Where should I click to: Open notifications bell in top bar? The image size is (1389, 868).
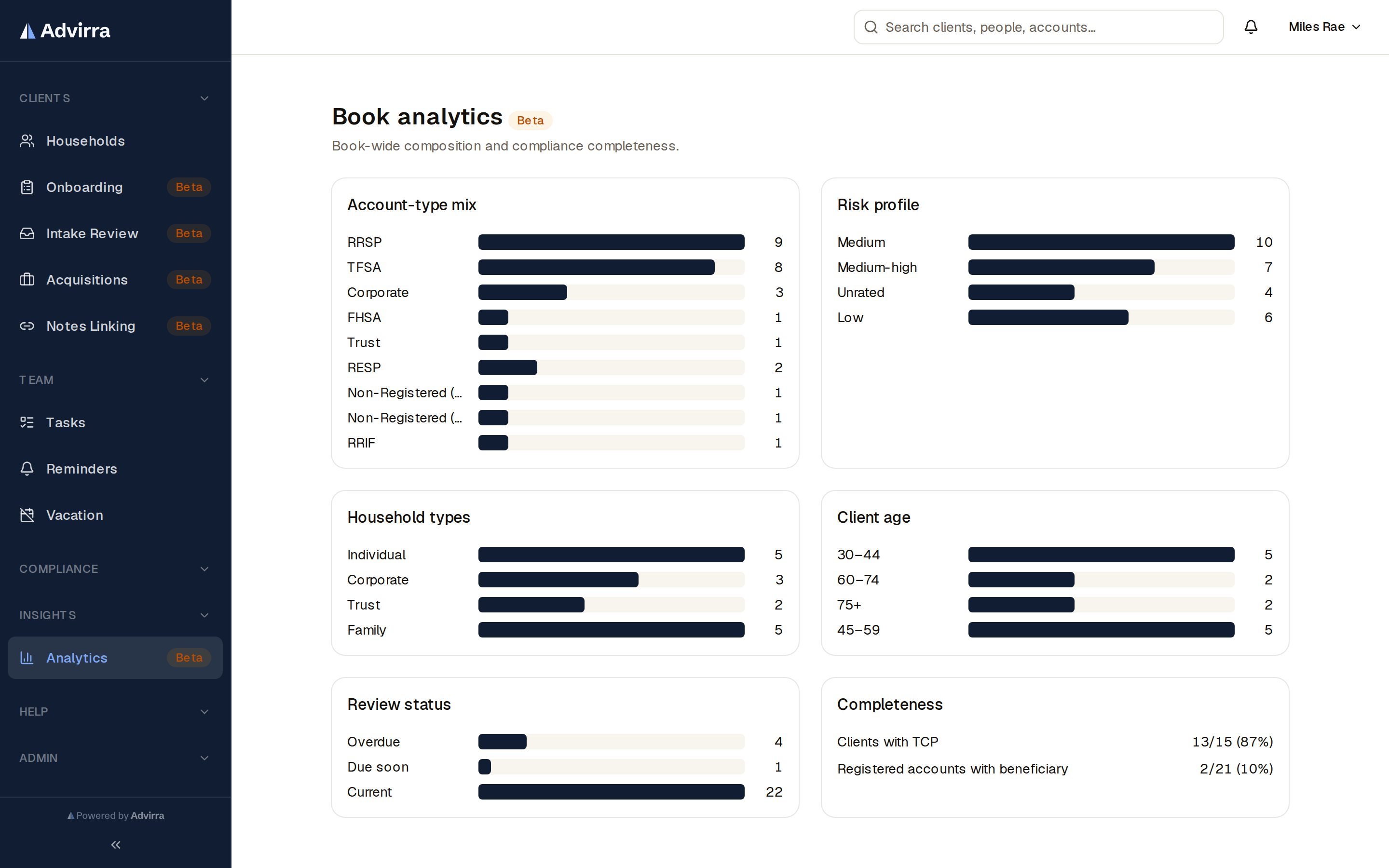[1251, 27]
